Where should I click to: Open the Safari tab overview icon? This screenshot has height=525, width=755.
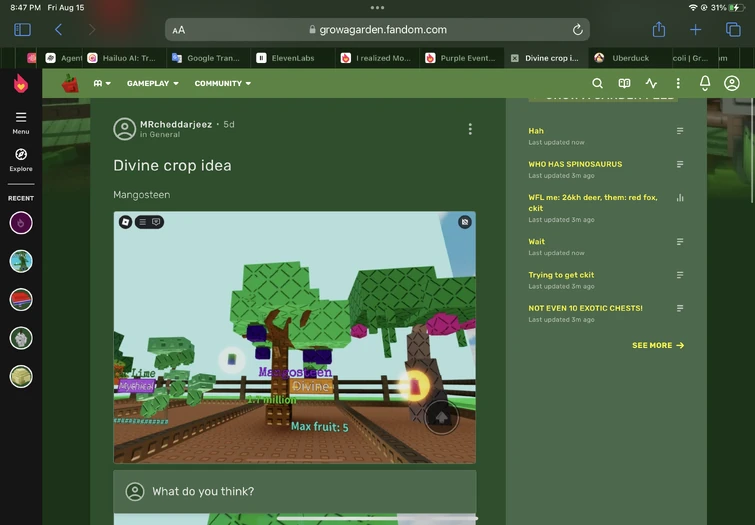[733, 30]
